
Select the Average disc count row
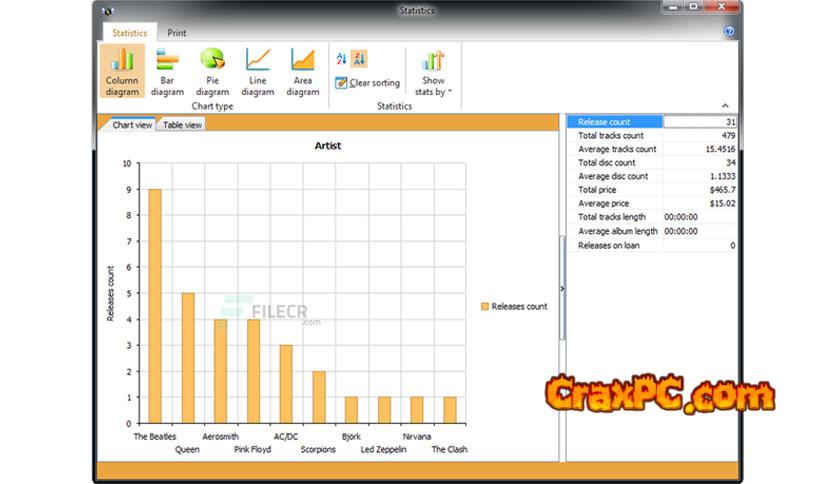(x=652, y=176)
